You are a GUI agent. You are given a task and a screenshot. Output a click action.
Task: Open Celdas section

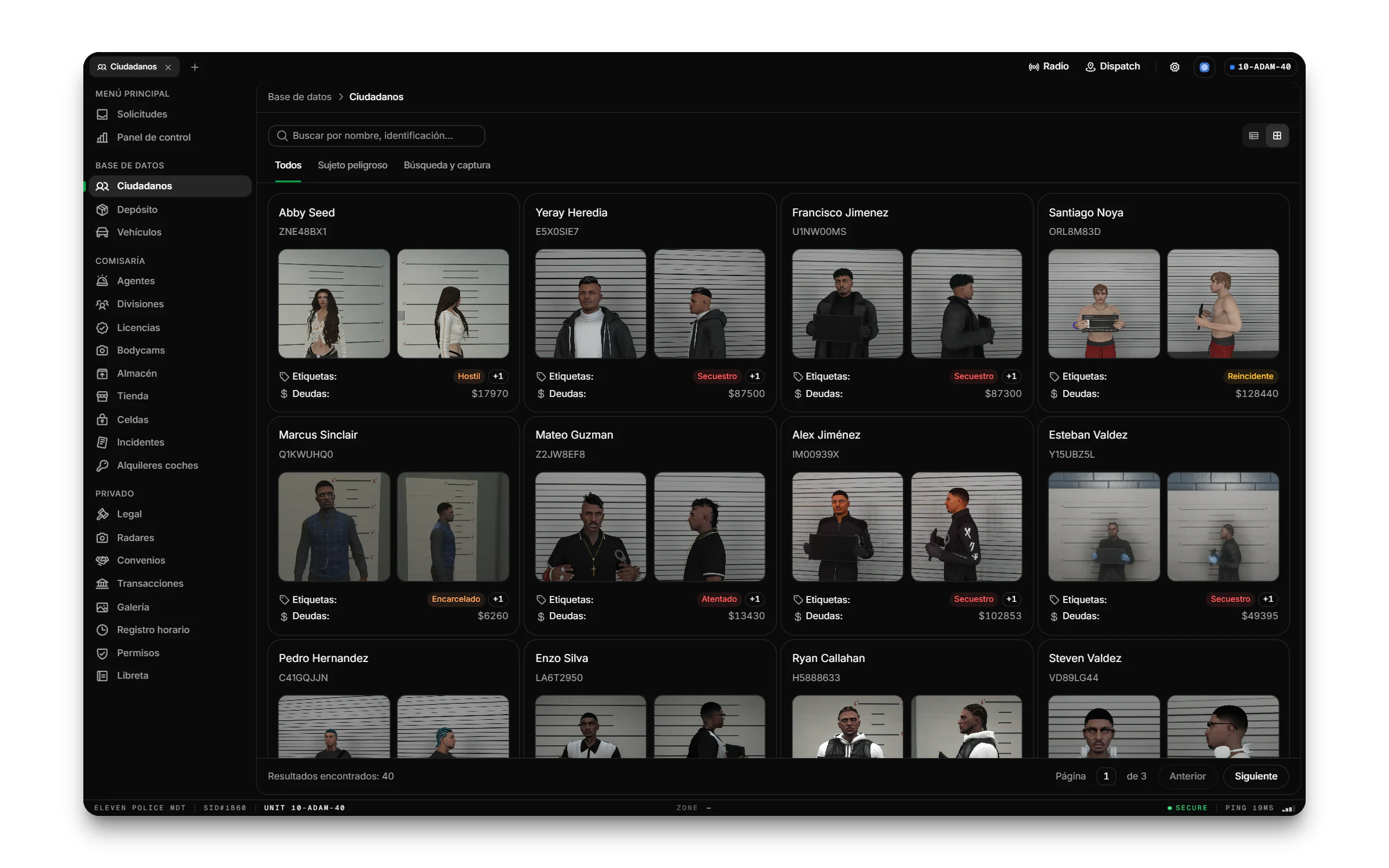point(170,420)
